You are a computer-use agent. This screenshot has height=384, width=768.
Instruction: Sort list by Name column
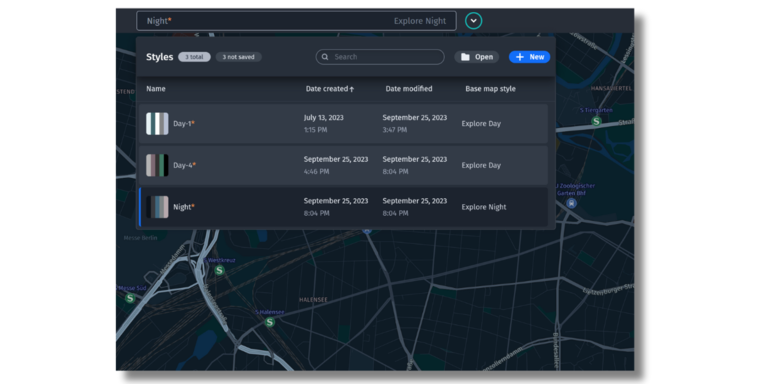point(156,89)
